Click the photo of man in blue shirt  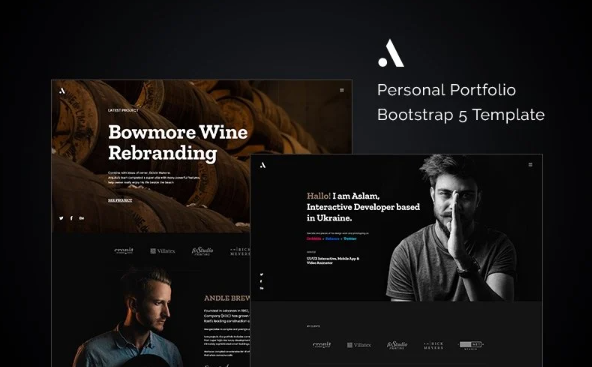click(x=128, y=317)
